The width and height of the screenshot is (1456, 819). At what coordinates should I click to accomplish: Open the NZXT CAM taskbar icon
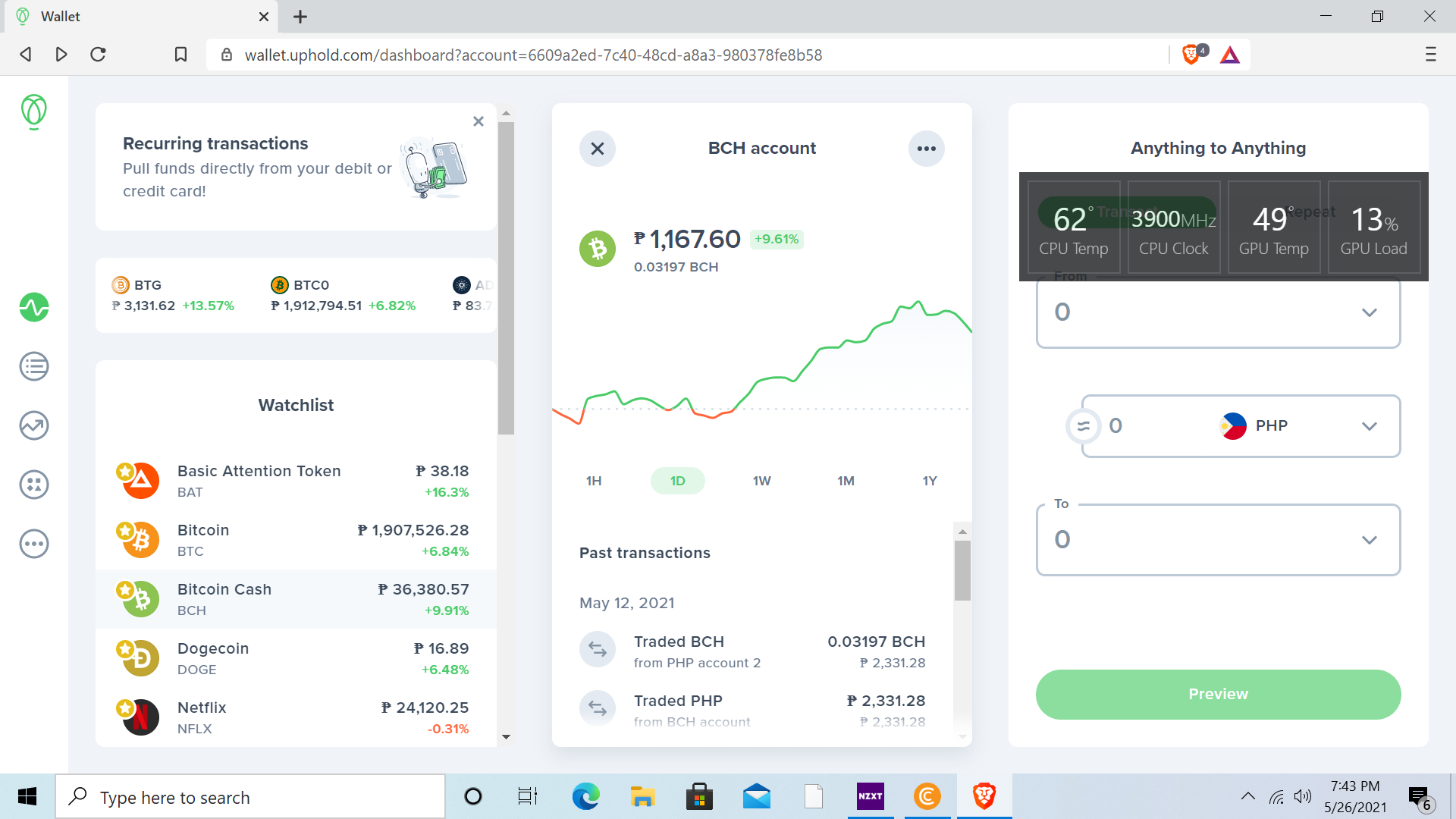point(871,796)
